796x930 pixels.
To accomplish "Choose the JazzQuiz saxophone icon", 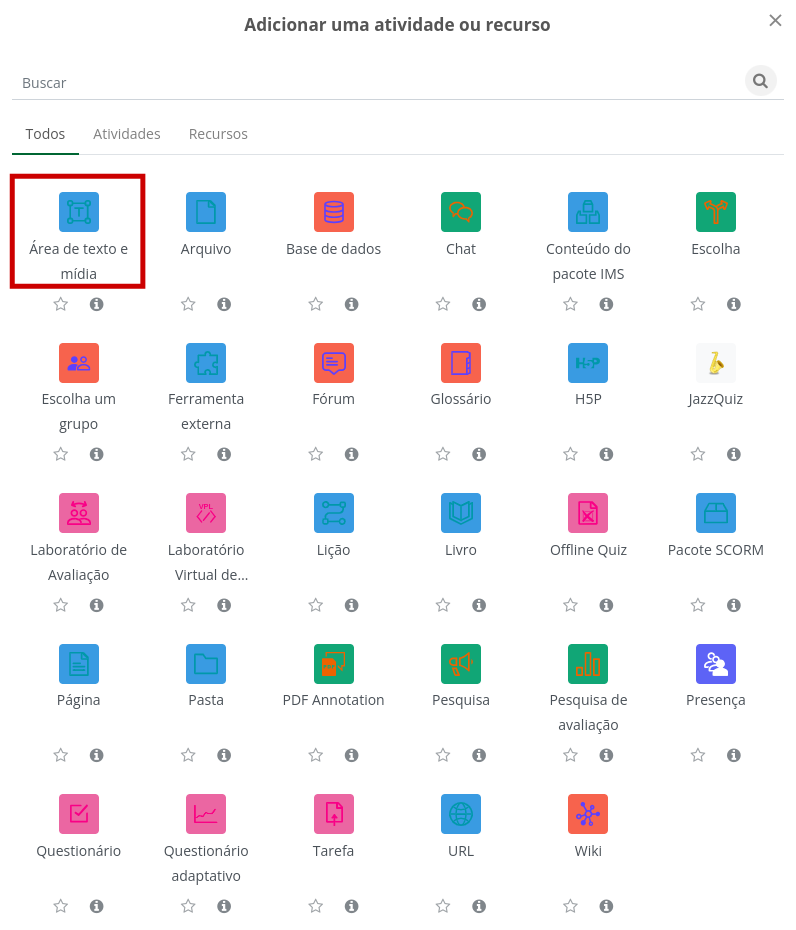I will [715, 362].
